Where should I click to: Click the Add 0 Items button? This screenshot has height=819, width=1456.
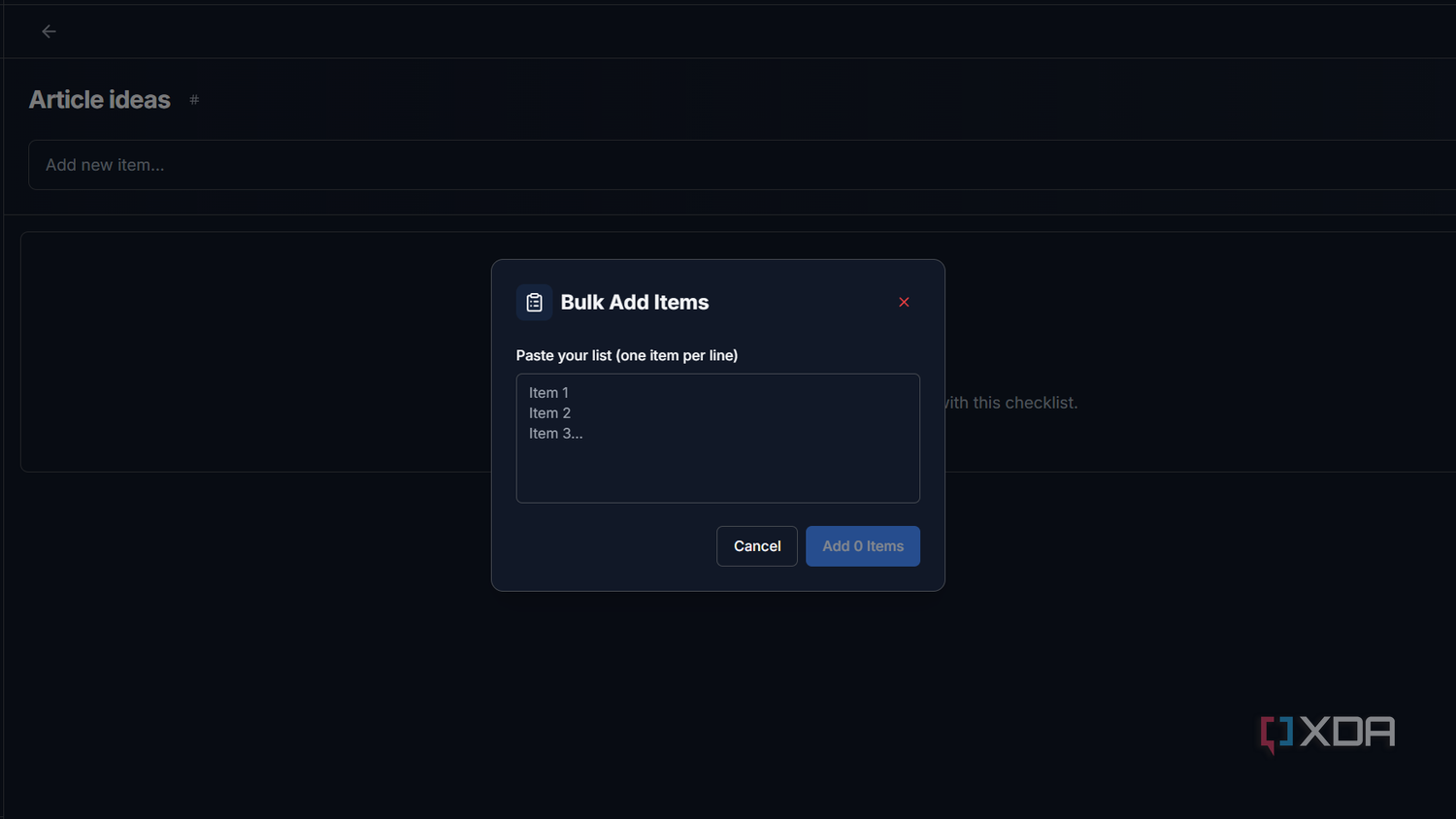[863, 546]
